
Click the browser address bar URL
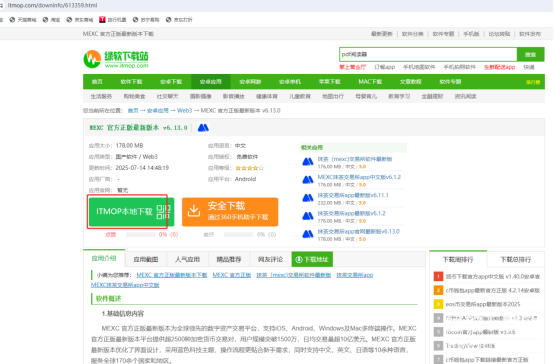pyautogui.click(x=52, y=5)
